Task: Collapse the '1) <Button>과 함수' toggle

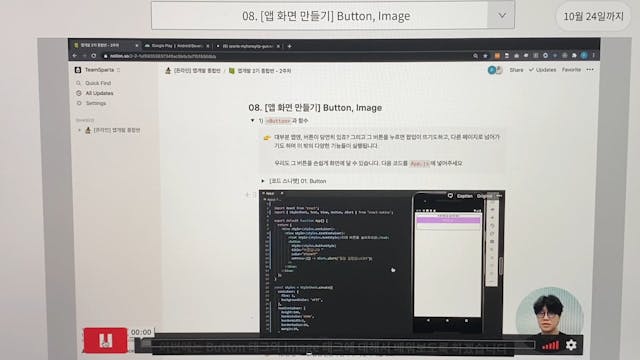Action: (x=252, y=121)
